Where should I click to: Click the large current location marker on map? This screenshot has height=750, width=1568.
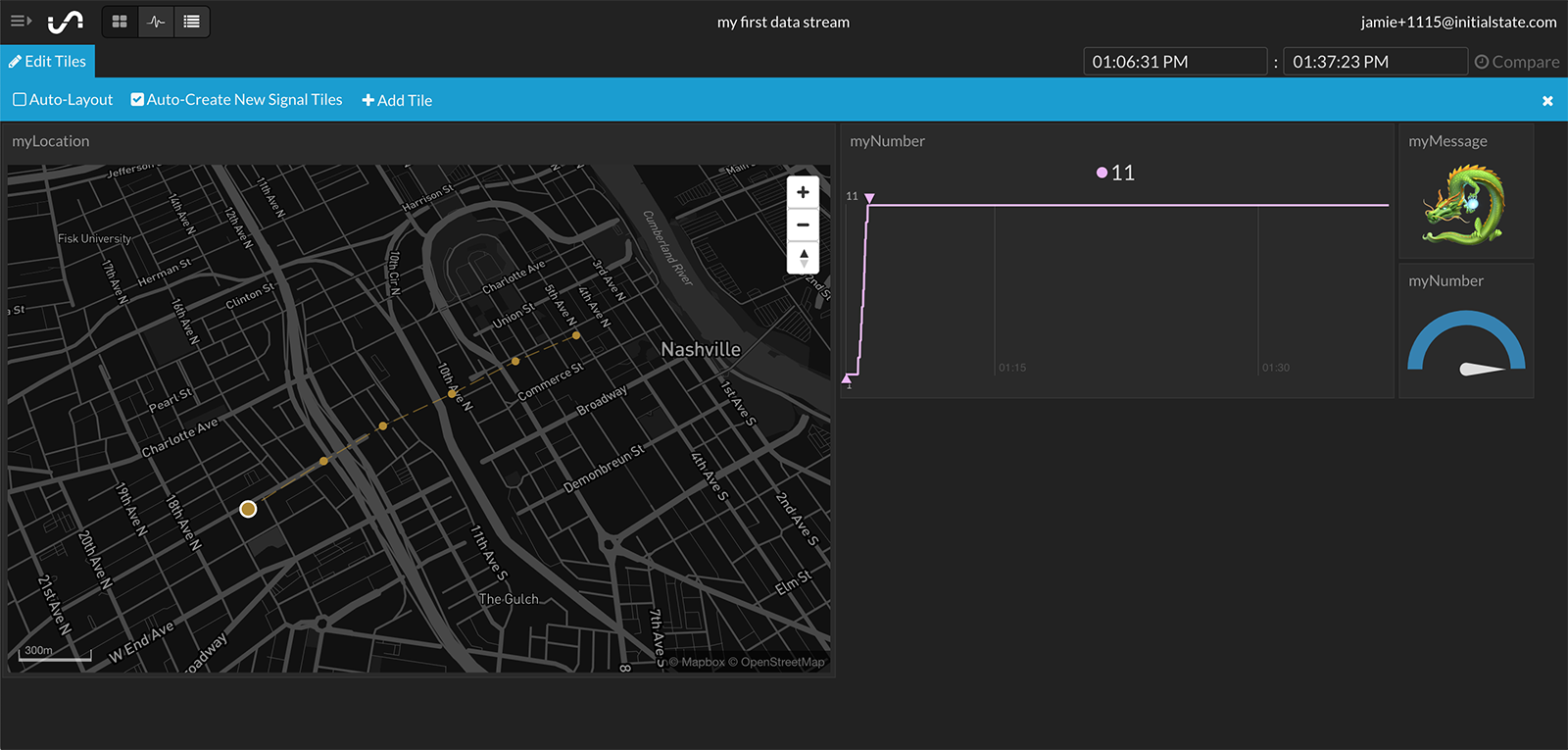248,509
